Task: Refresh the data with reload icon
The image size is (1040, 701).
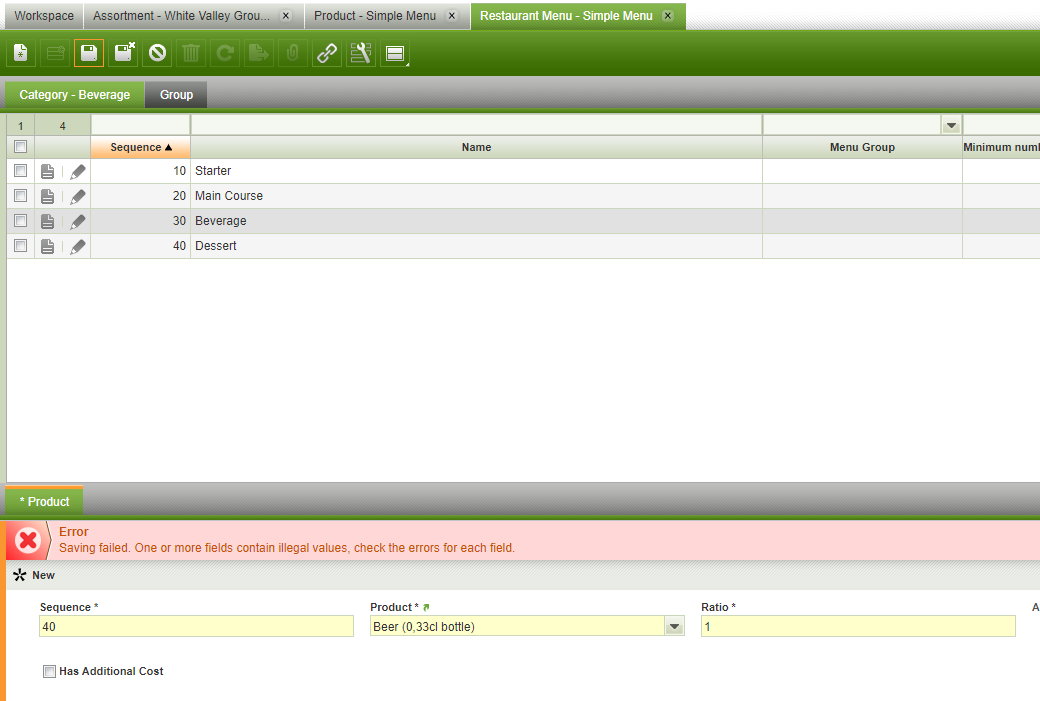Action: (225, 53)
